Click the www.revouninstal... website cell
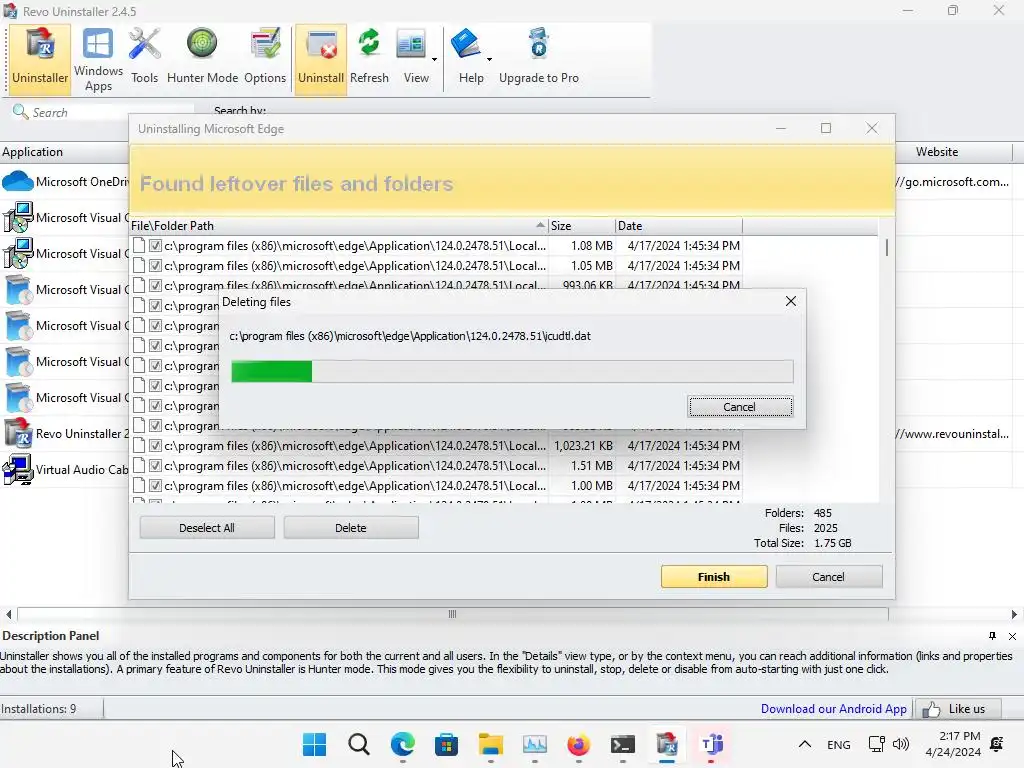 [953, 434]
